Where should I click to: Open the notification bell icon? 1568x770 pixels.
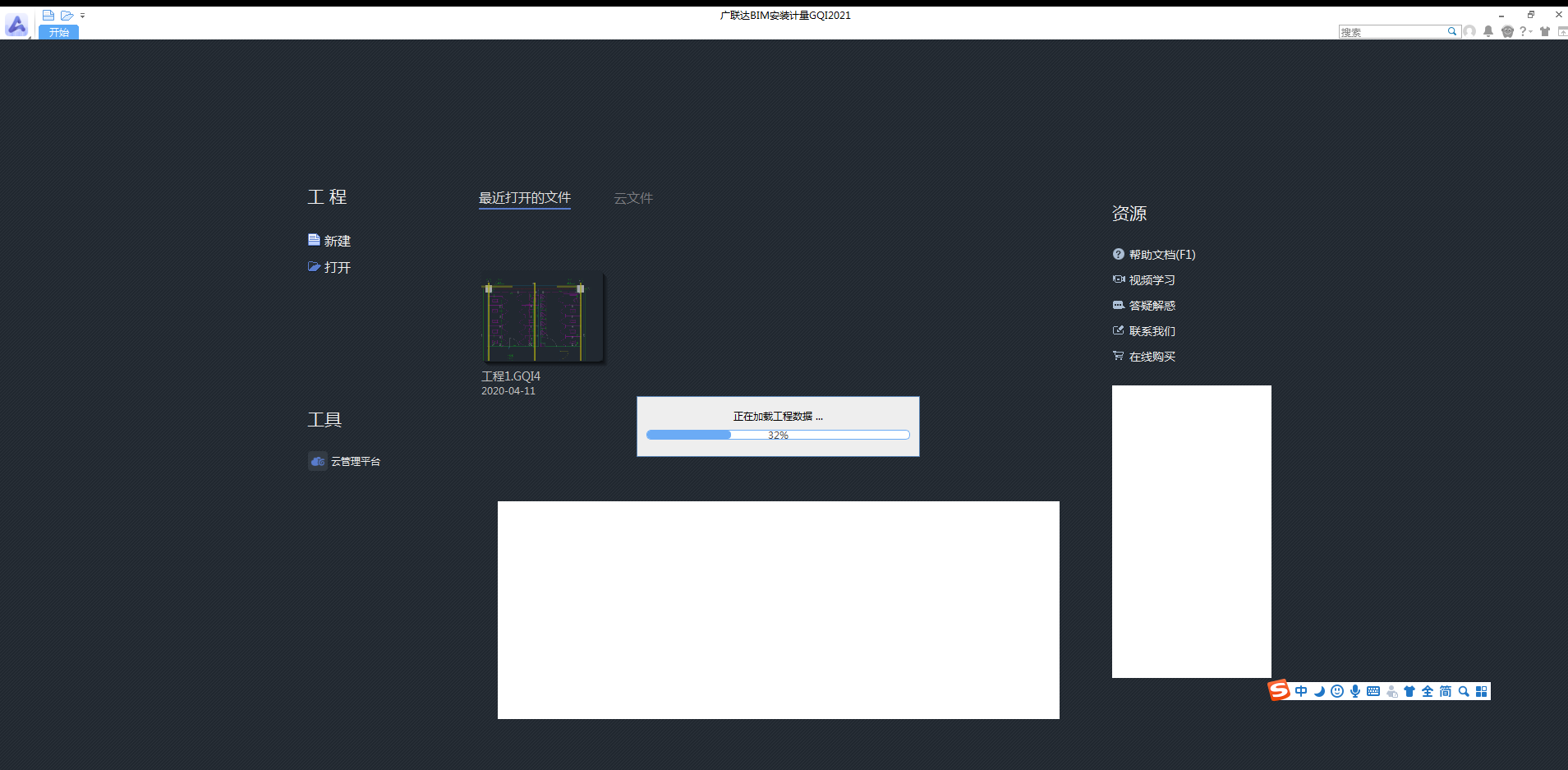[1488, 31]
